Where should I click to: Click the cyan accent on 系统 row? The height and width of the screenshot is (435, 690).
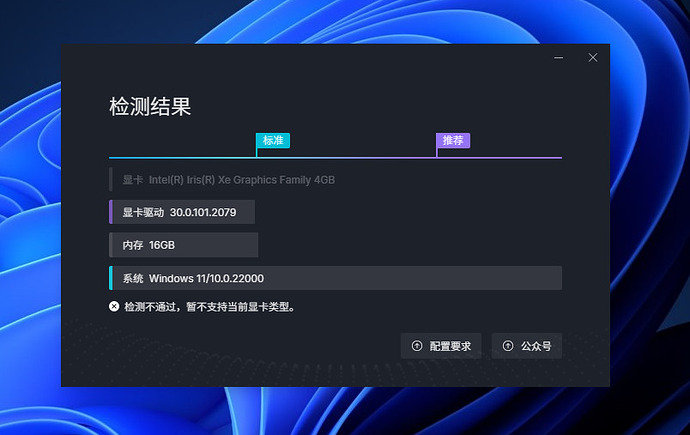111,278
